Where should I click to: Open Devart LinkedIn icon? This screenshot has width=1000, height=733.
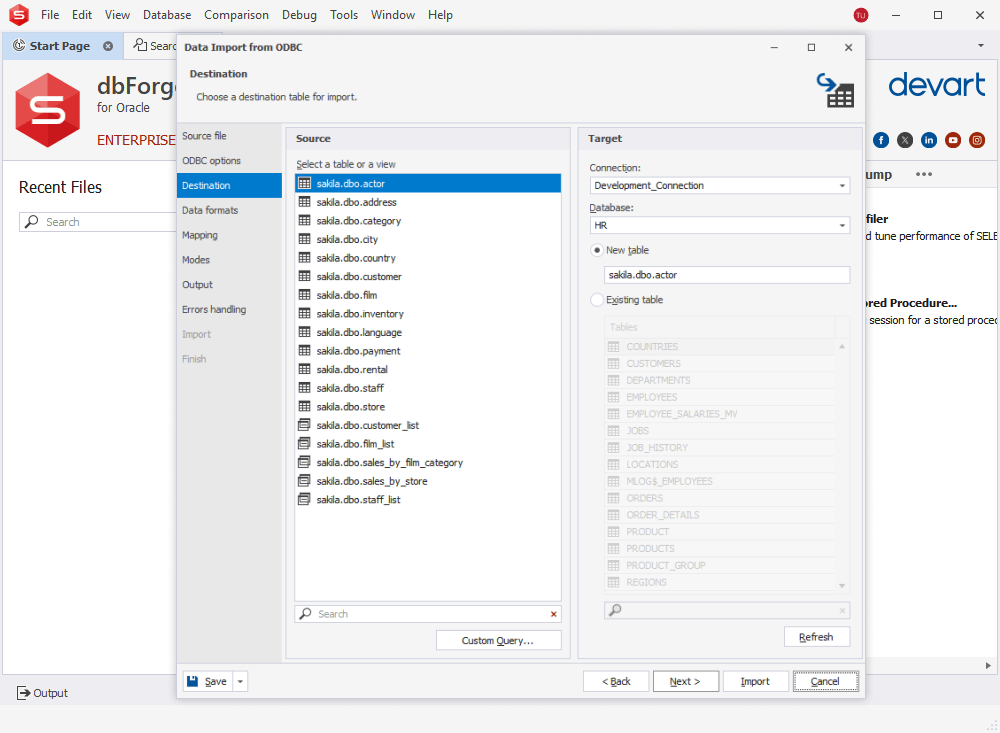click(x=929, y=140)
